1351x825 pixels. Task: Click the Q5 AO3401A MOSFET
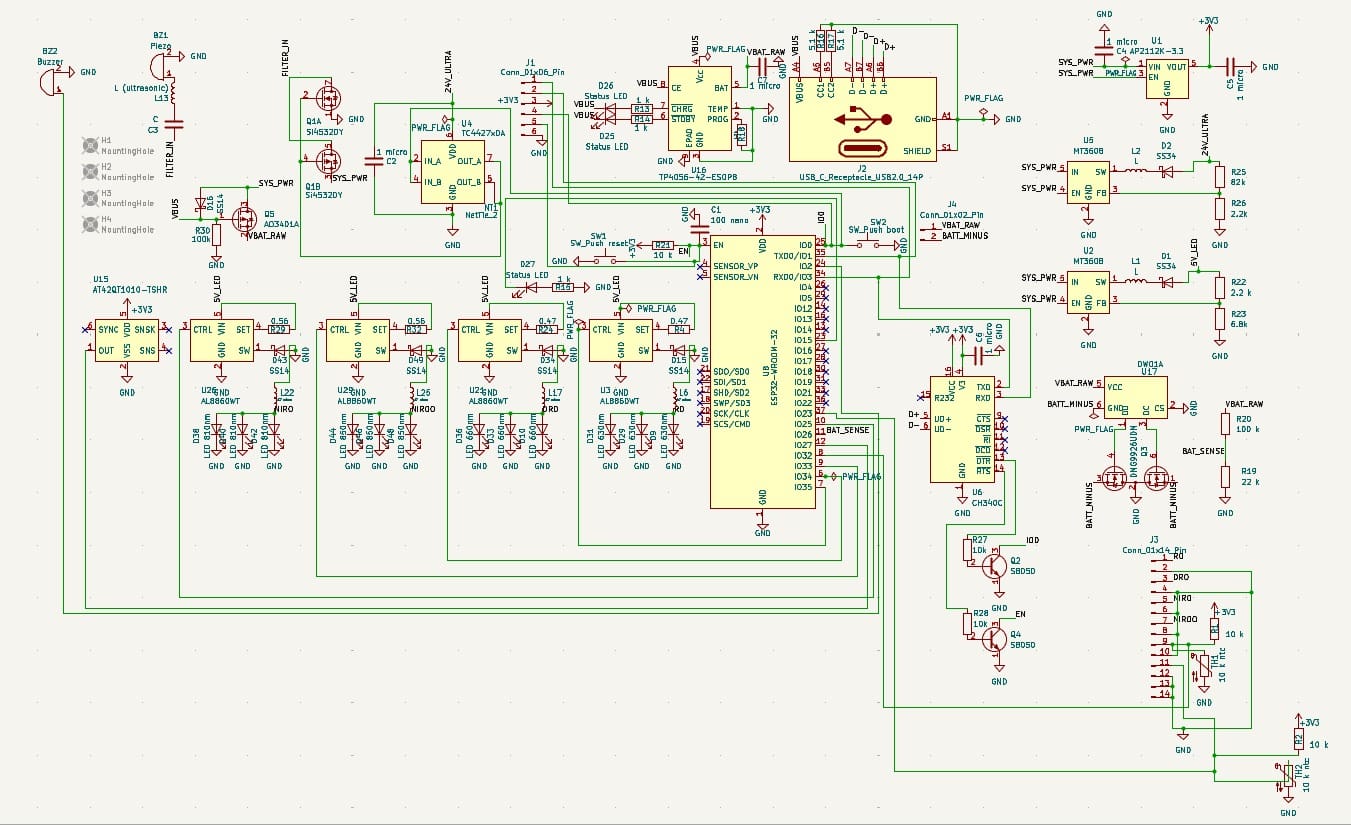[x=243, y=217]
